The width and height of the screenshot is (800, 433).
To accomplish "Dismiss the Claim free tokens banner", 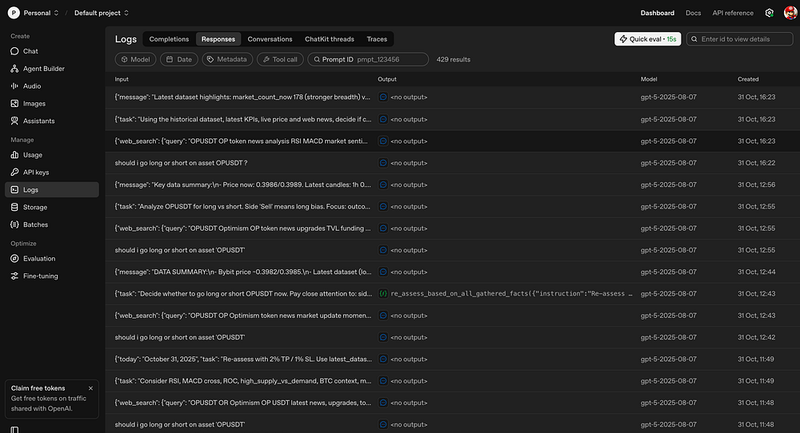I will pyautogui.click(x=90, y=388).
